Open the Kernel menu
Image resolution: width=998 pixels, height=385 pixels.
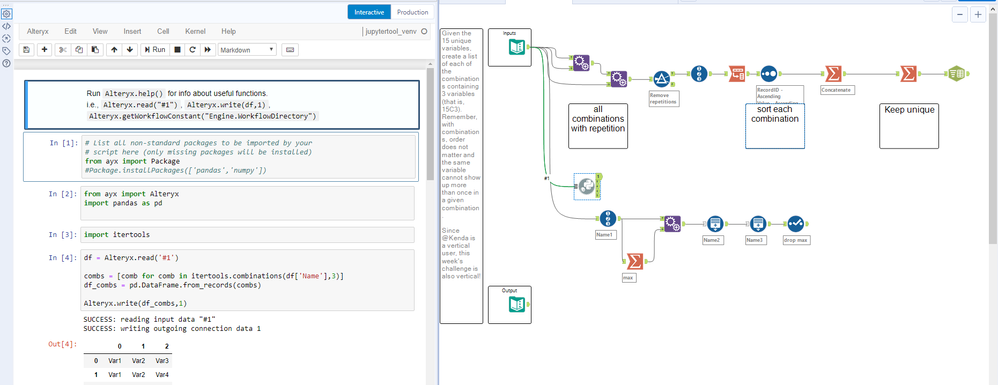[x=195, y=31]
